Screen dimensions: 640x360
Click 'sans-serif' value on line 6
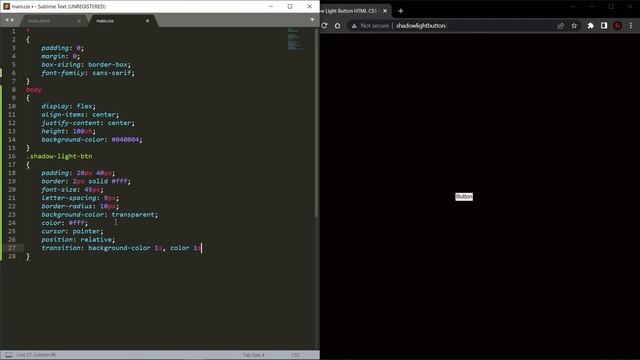coord(111,73)
